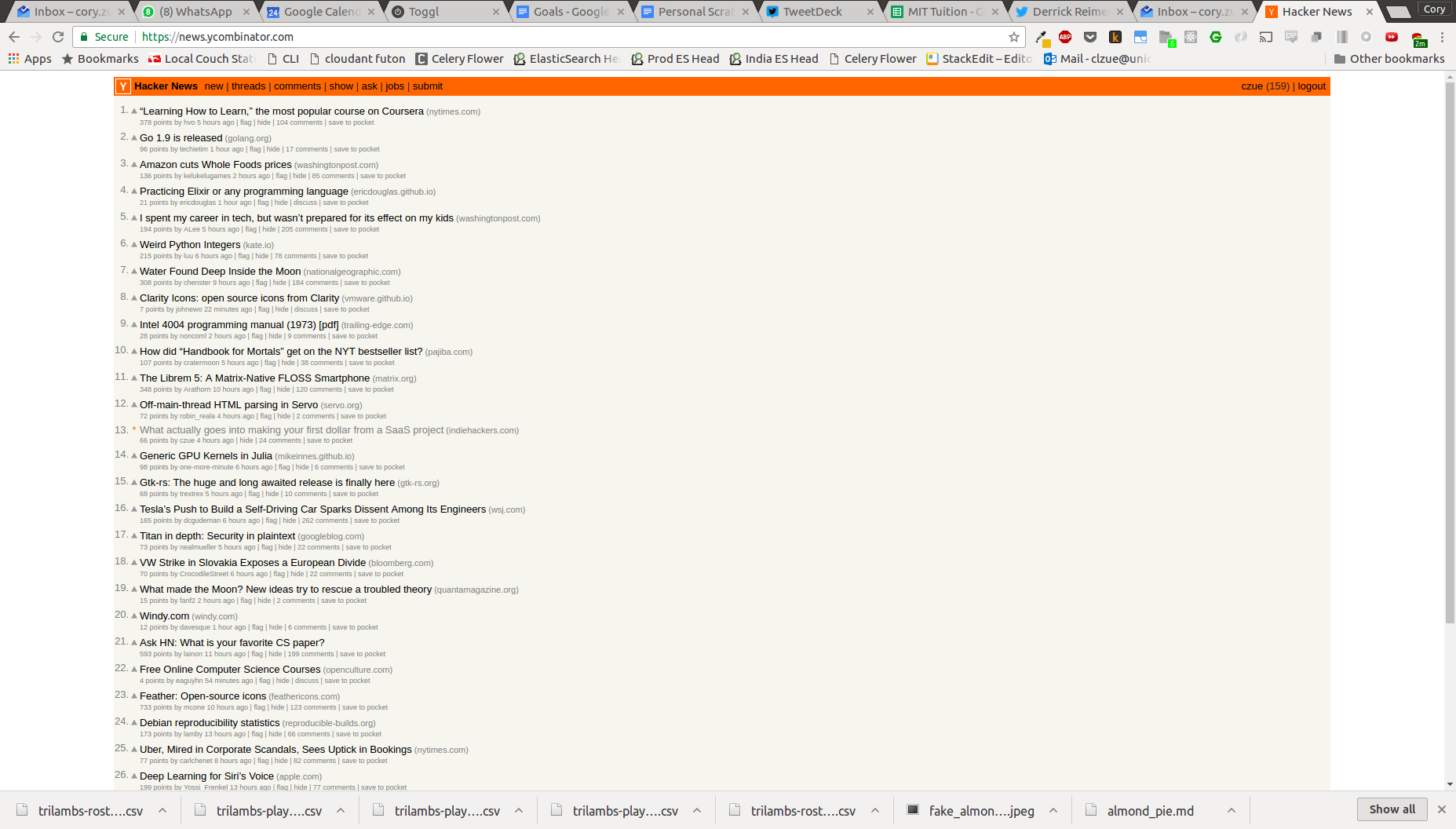
Task: Open the 'new' link in Hacker News header
Action: (x=213, y=86)
